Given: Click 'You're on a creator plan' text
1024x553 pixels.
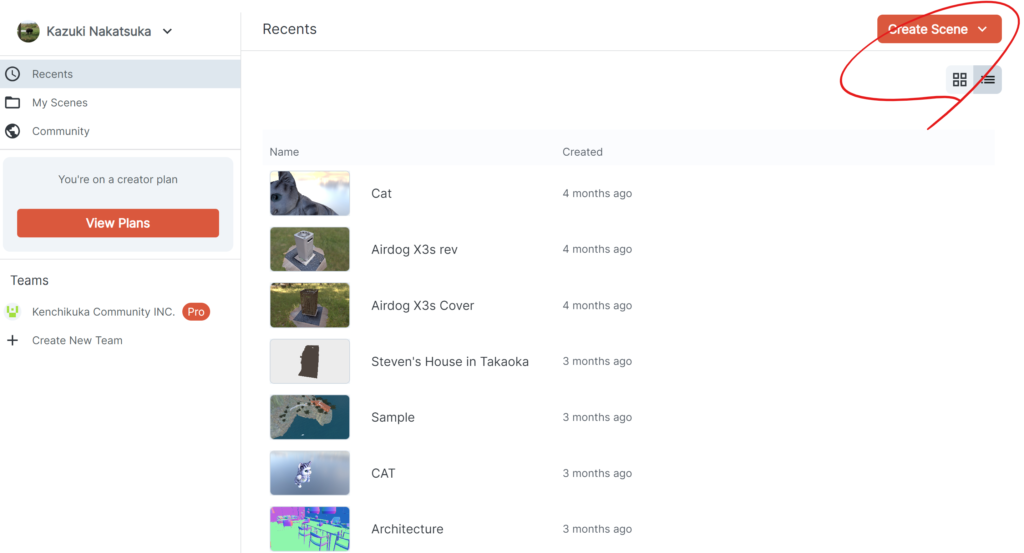Looking at the screenshot, I should pos(118,180).
